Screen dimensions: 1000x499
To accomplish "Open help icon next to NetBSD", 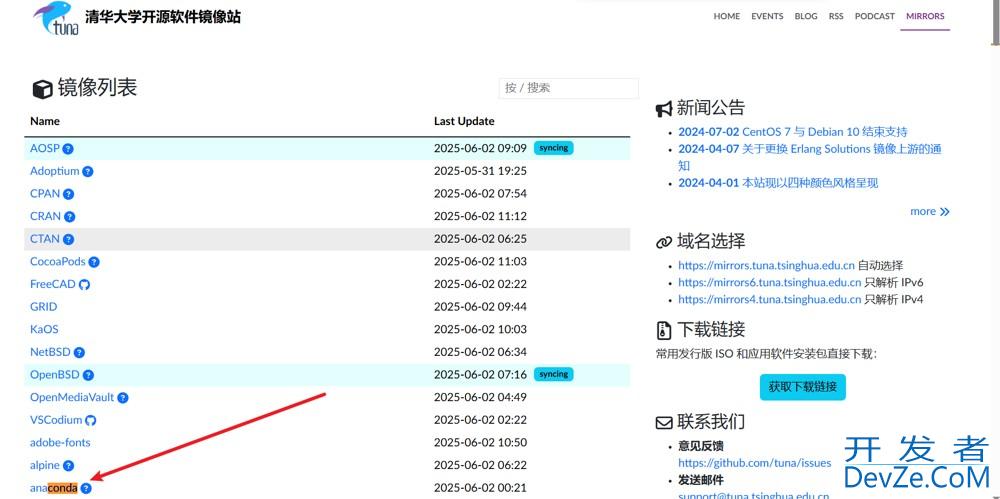I will [79, 352].
